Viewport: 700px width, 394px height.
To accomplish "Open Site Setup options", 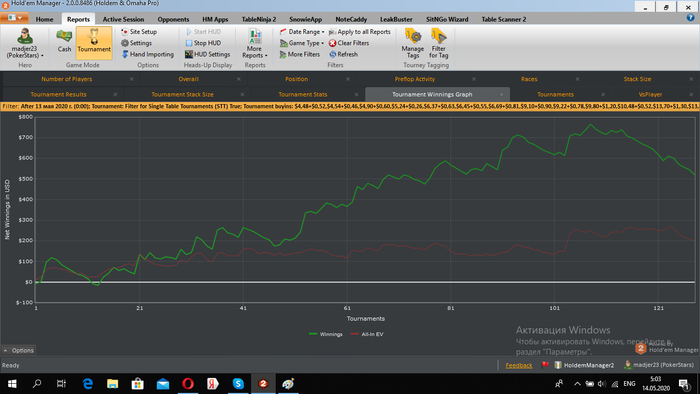I will (x=139, y=32).
